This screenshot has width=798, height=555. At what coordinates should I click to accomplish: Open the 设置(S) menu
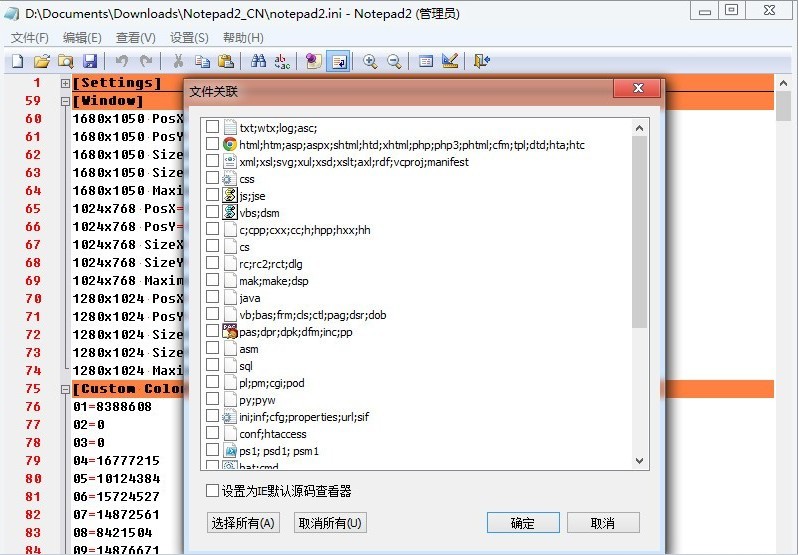pos(189,38)
